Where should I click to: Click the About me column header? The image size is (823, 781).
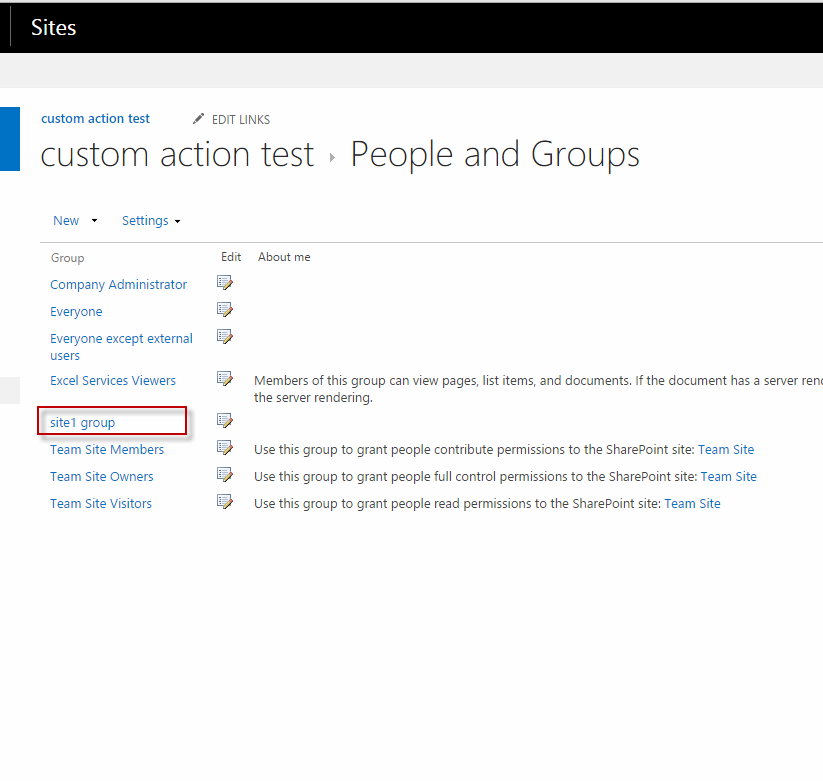[284, 257]
